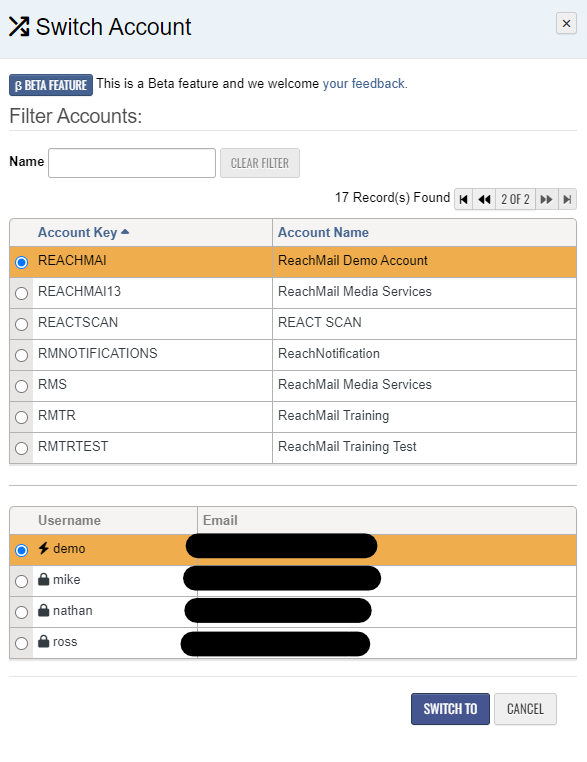Screen dimensions: 587x762
Task: Click the Cancel button
Action: (x=525, y=709)
